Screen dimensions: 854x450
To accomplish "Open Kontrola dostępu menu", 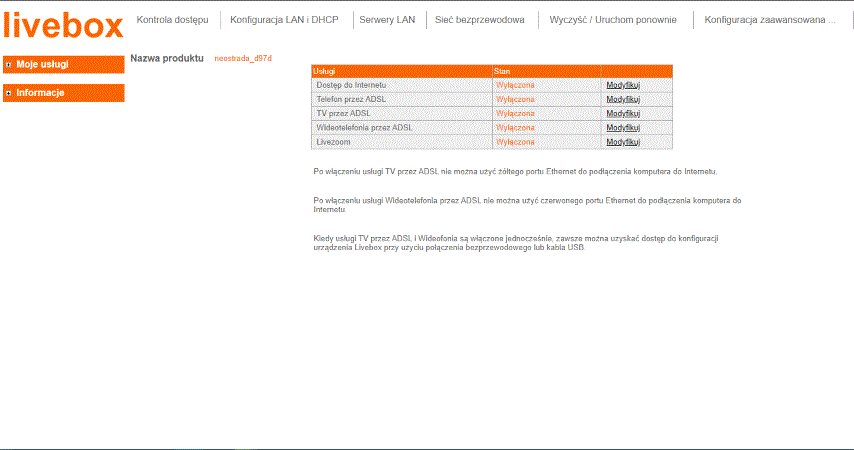I will [172, 20].
